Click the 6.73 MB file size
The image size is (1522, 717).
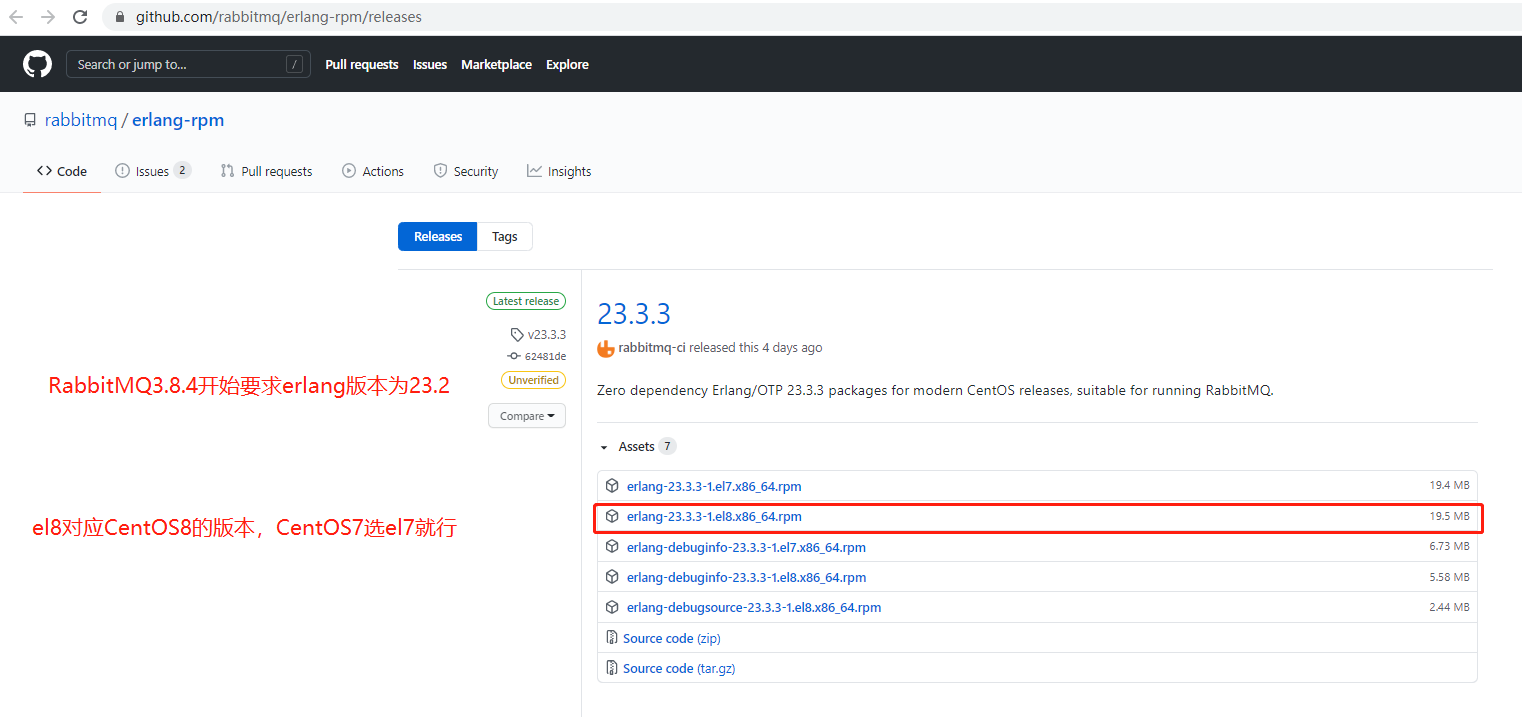click(1449, 546)
